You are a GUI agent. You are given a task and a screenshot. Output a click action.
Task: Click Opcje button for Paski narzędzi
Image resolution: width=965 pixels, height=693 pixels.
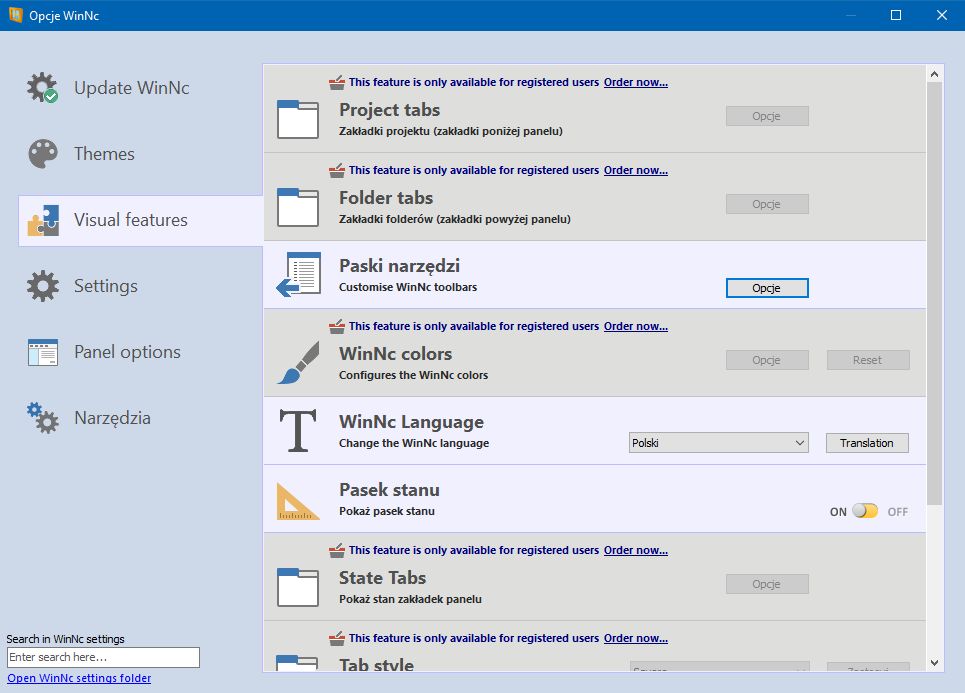(767, 288)
